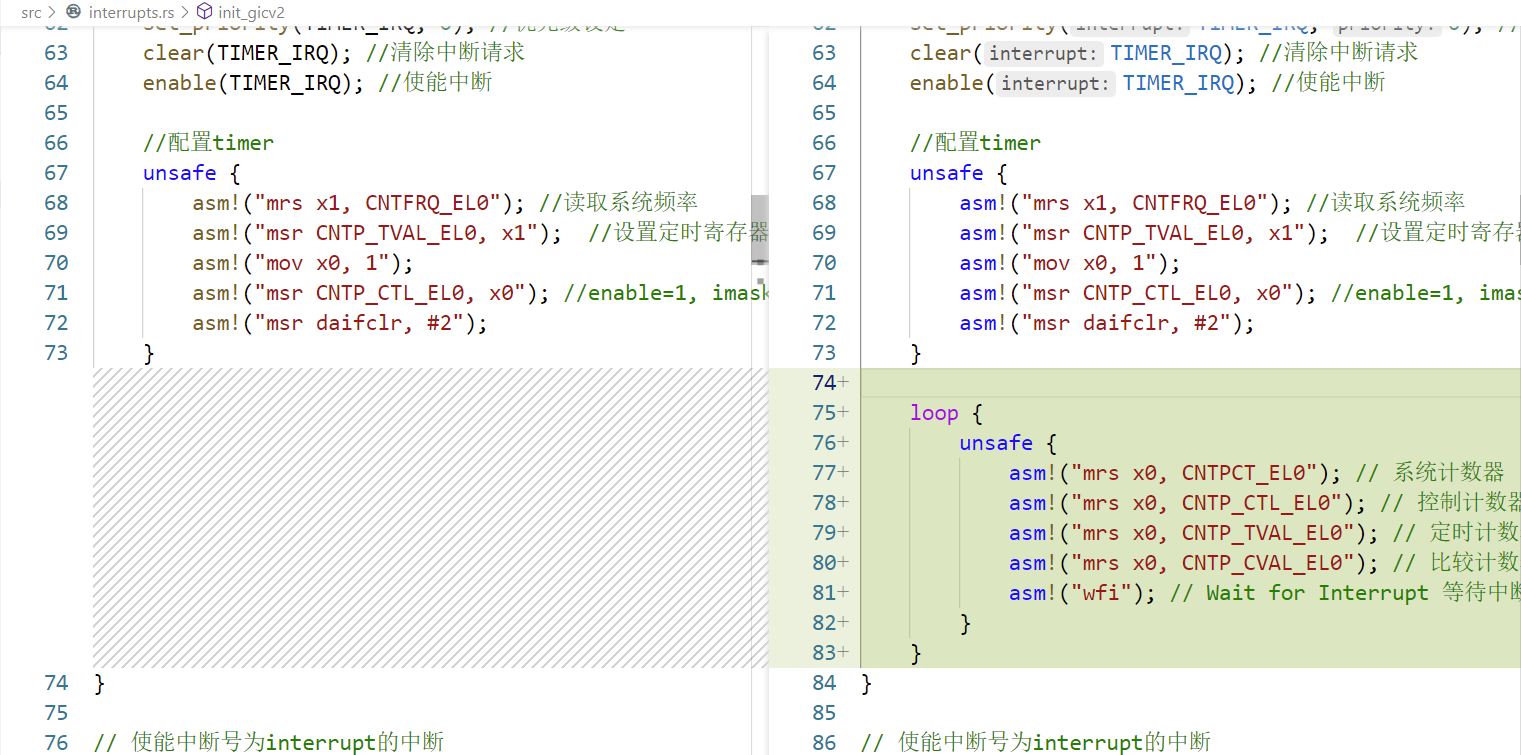Click the Rust file icon in breadcrumb
This screenshot has width=1521, height=755.
pos(73,12)
